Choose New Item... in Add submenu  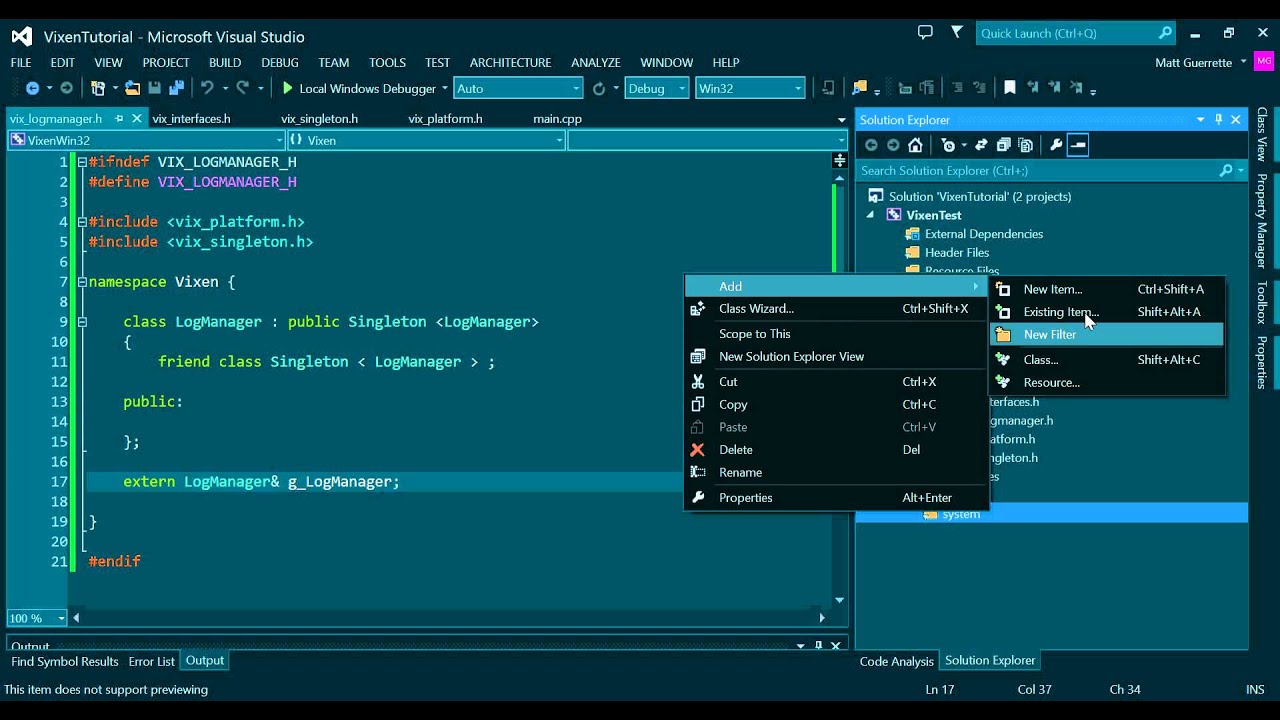[x=1107, y=289]
